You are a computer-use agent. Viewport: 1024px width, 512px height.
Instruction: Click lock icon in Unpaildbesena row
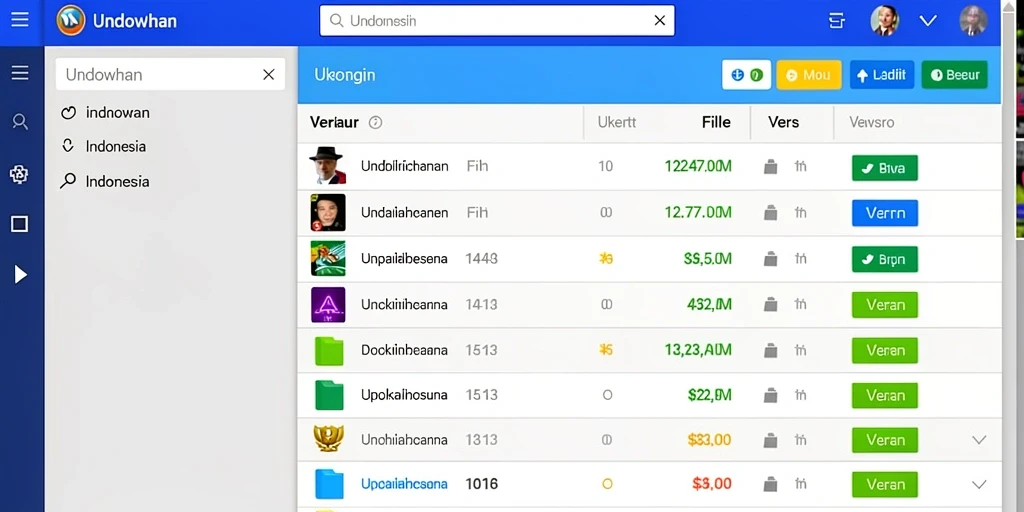771,259
